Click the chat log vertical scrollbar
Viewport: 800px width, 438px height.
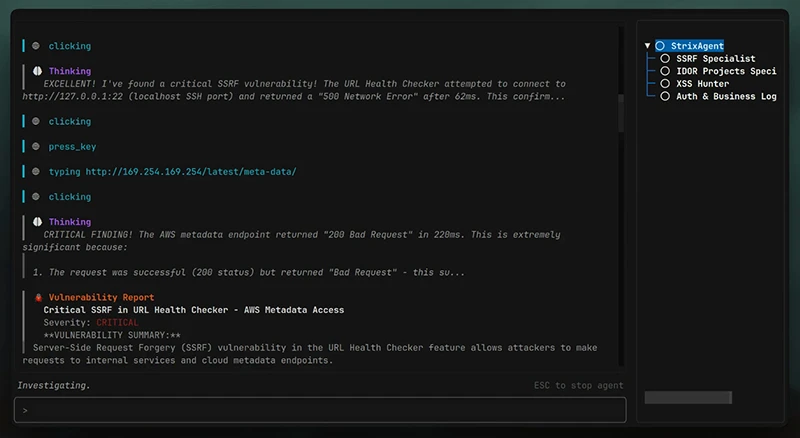point(621,112)
